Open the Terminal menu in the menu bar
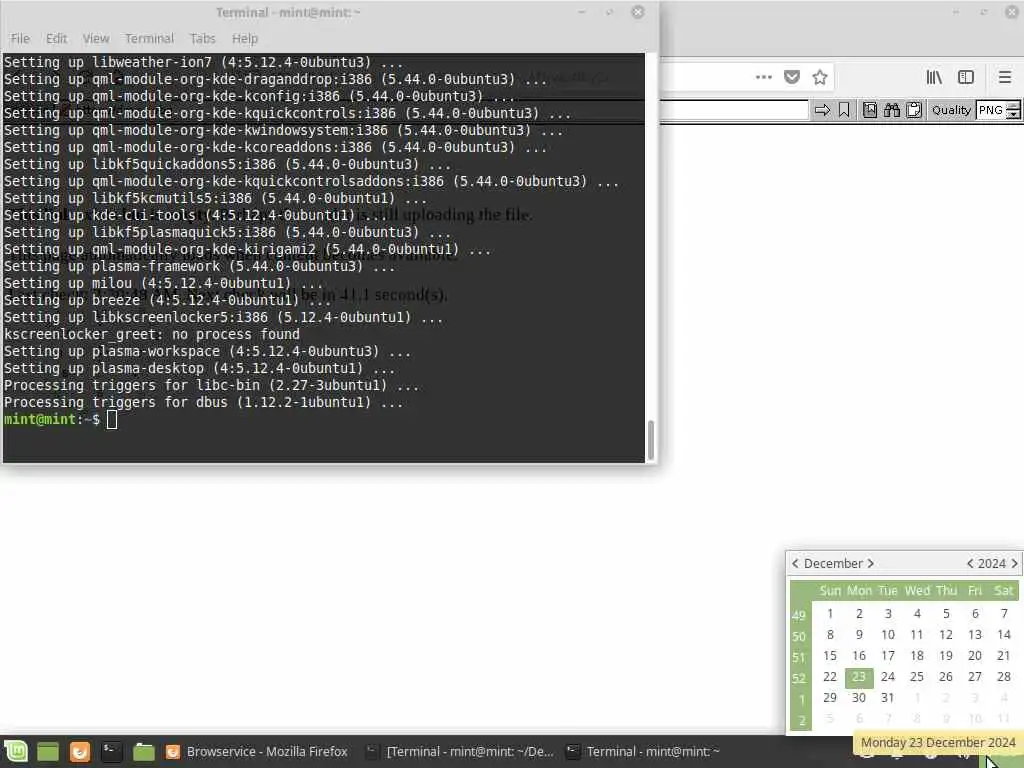1024x768 pixels. tap(150, 39)
